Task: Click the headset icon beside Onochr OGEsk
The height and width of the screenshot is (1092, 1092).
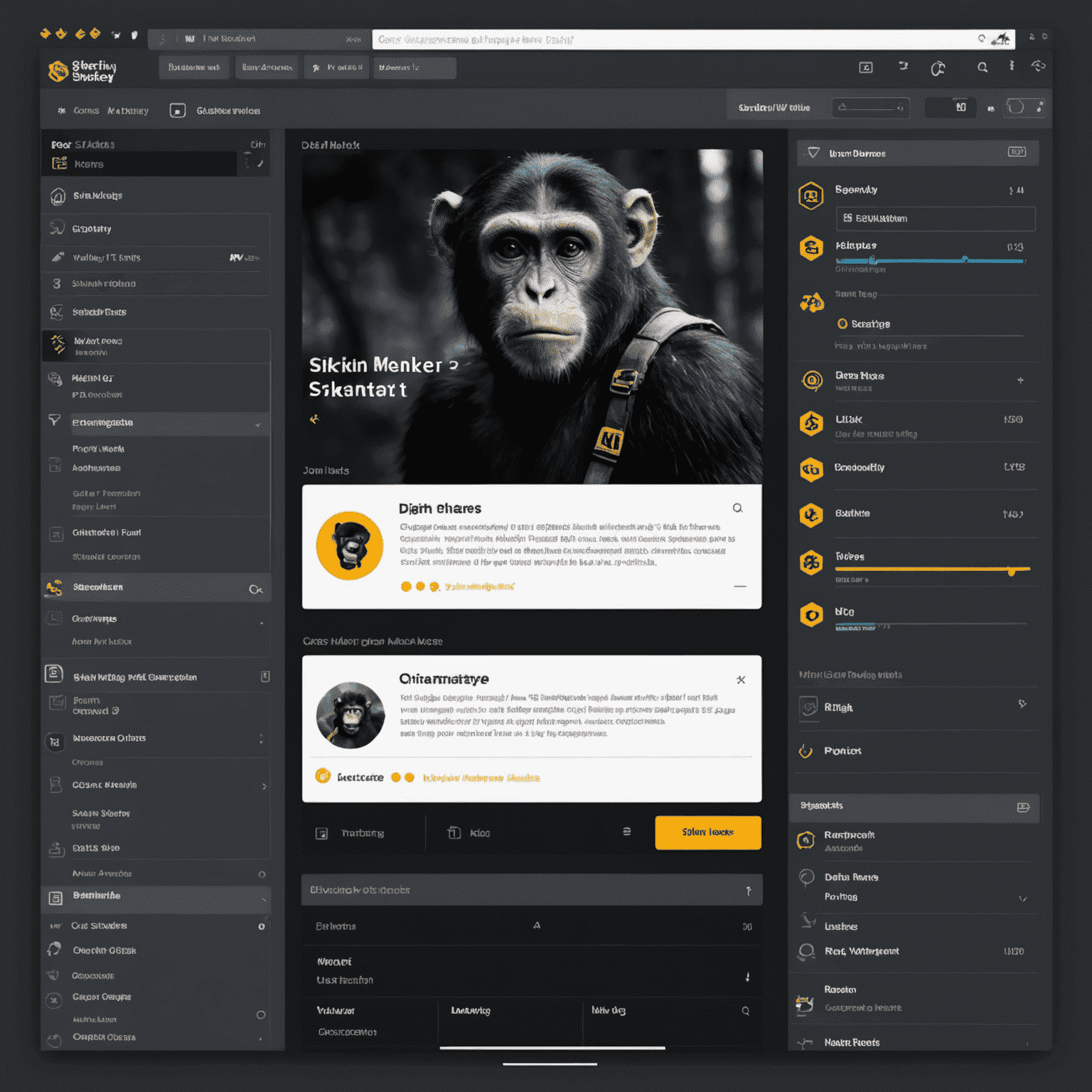Action: (54, 950)
